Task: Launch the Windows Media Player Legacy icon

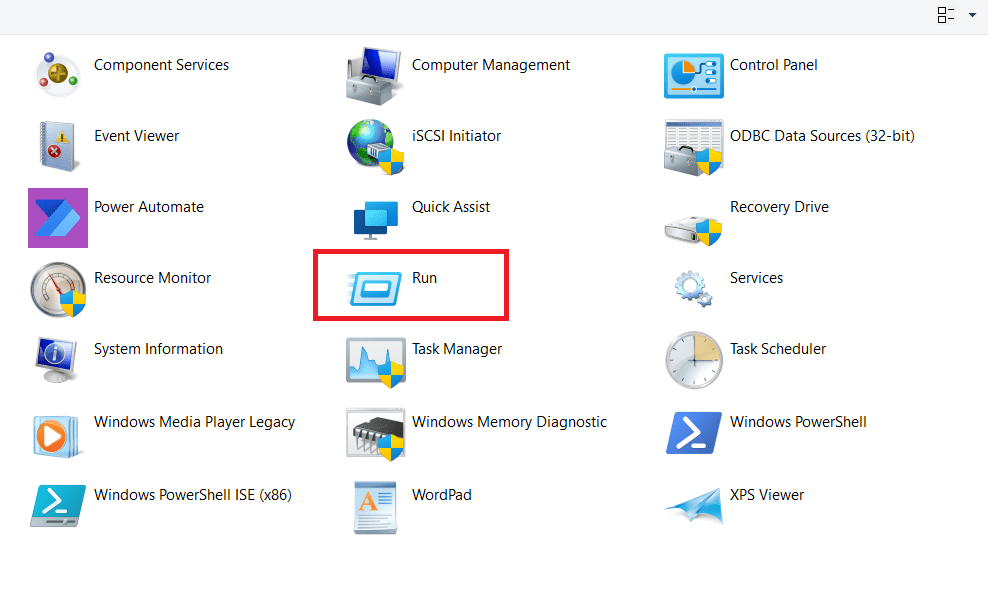Action: [x=56, y=436]
